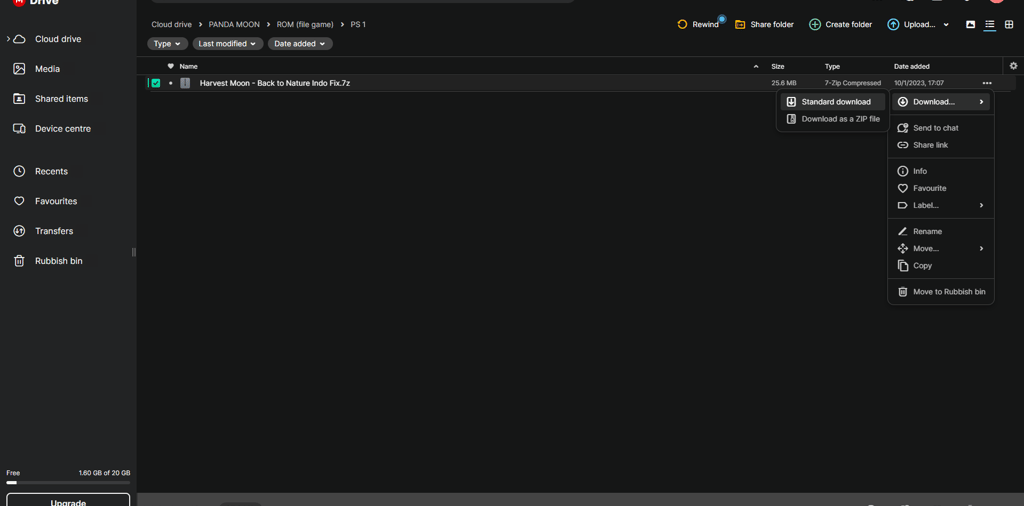Viewport: 1024px width, 506px height.
Task: Open Media section
Action: point(47,69)
